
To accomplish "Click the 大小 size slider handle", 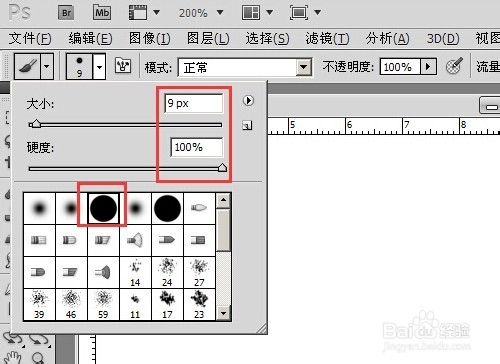I will pos(35,124).
